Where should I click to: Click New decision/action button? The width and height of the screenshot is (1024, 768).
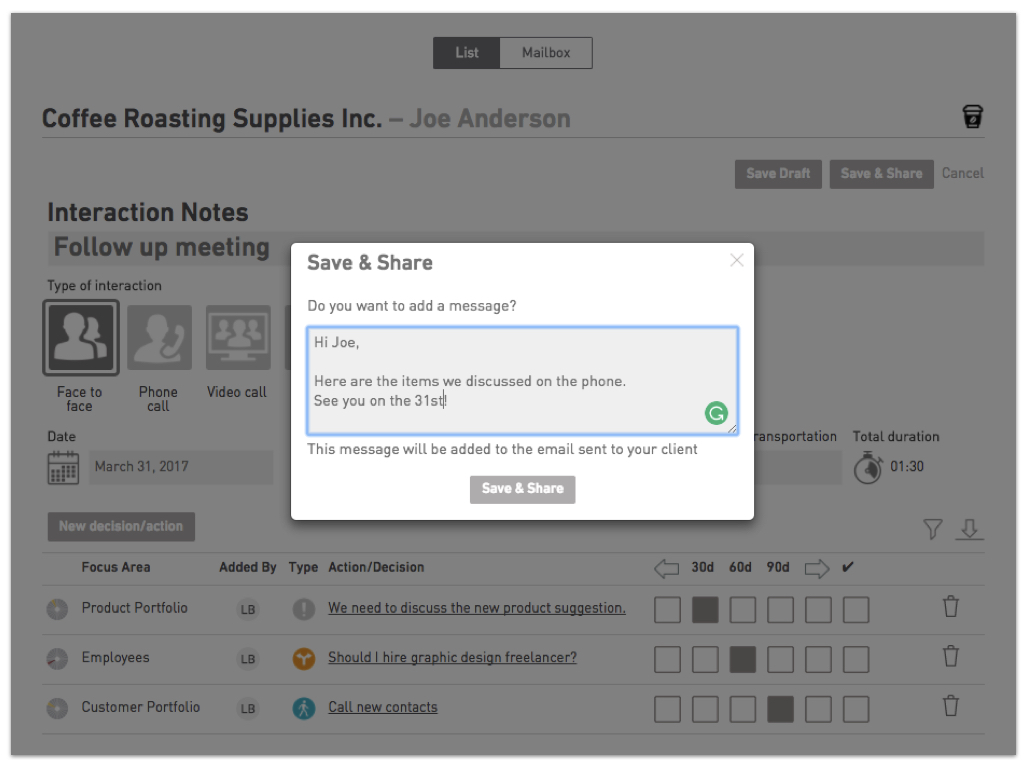point(121,526)
